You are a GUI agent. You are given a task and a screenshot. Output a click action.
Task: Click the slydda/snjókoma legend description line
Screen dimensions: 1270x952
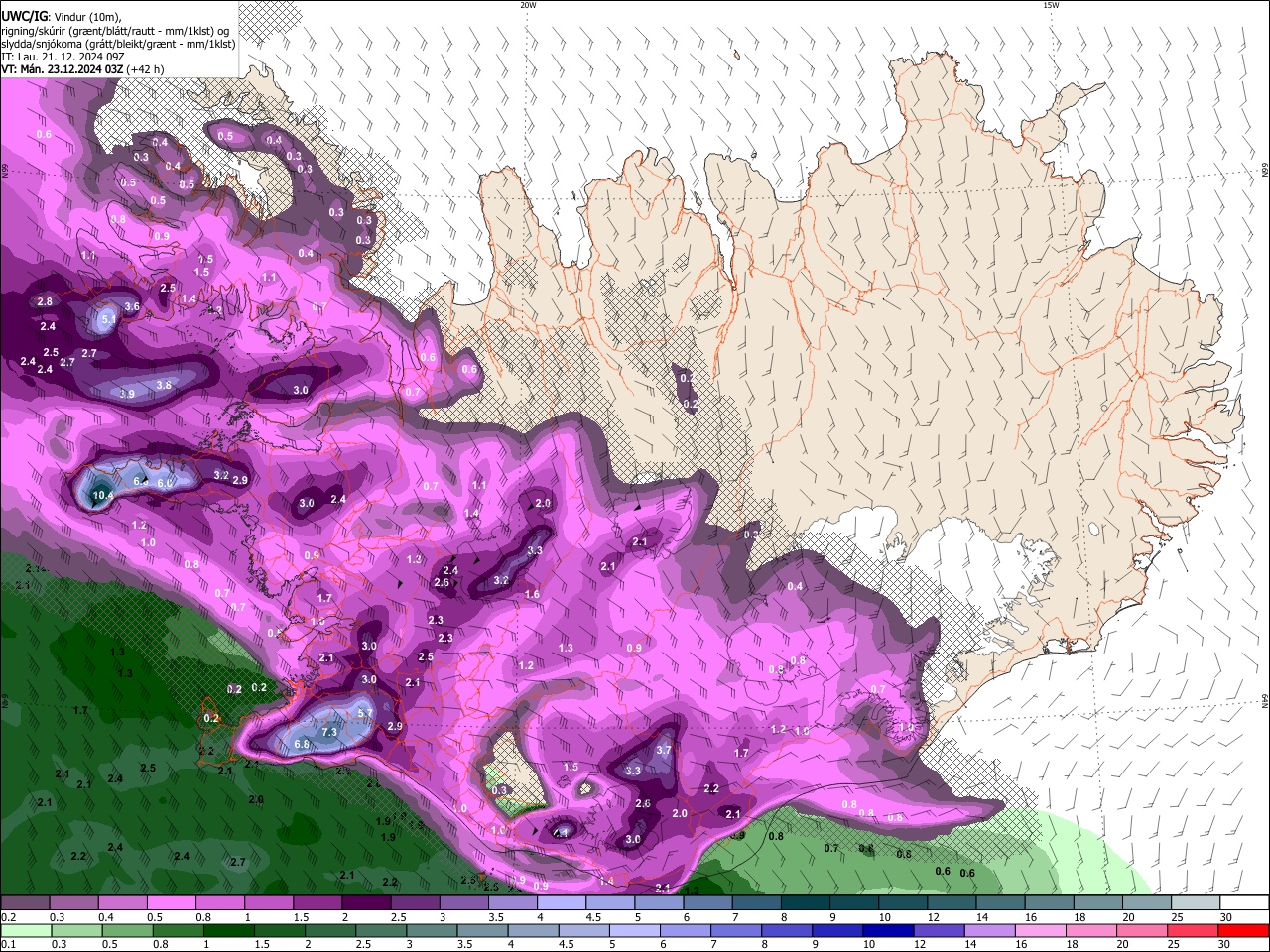click(118, 43)
